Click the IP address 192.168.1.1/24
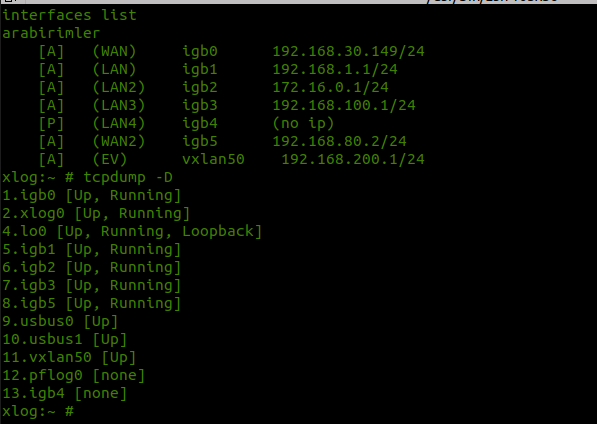Viewport: 597px width, 424px height. click(335, 69)
